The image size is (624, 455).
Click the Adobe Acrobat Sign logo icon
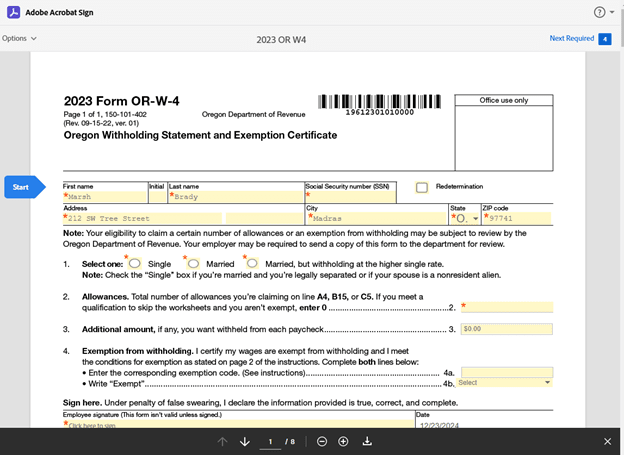[x=14, y=12]
